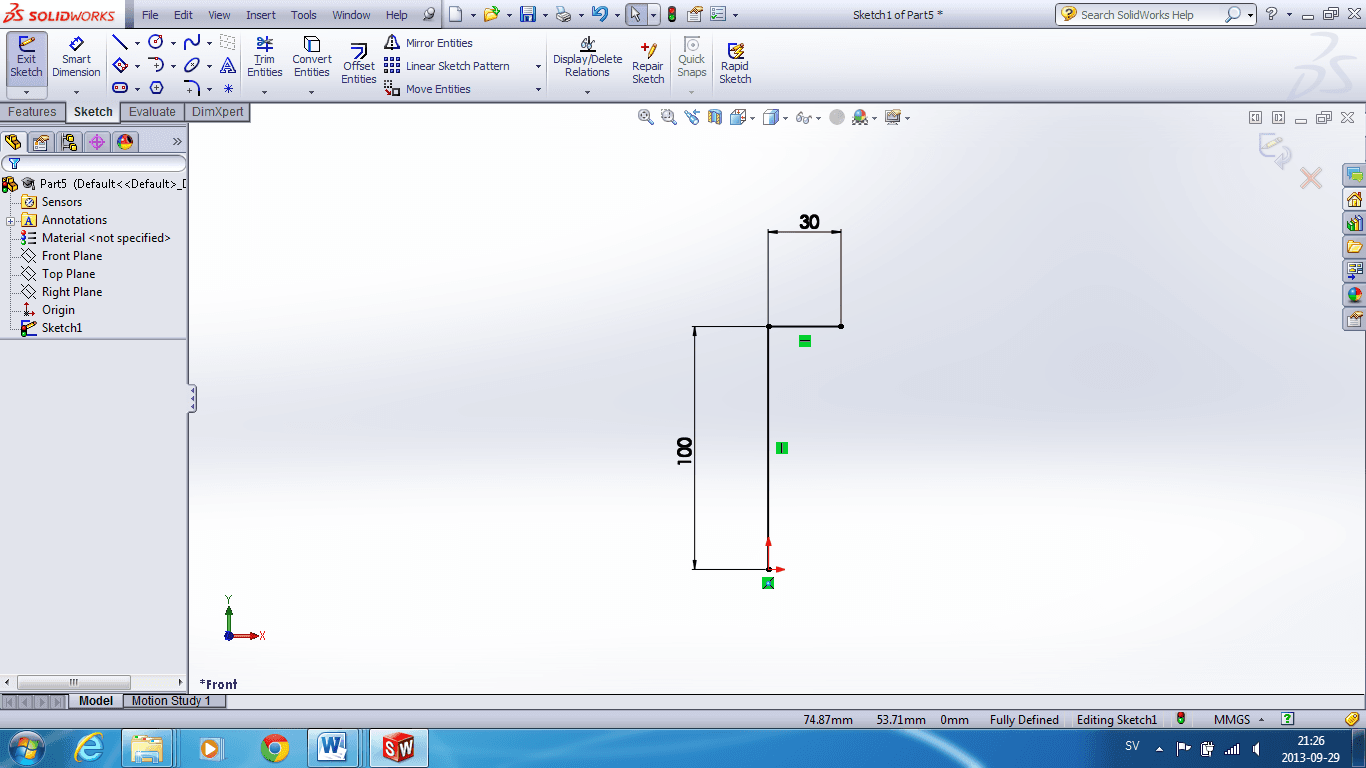Switch to the ConfigurationManager tab icon
Viewport: 1366px width, 768px height.
point(69,142)
